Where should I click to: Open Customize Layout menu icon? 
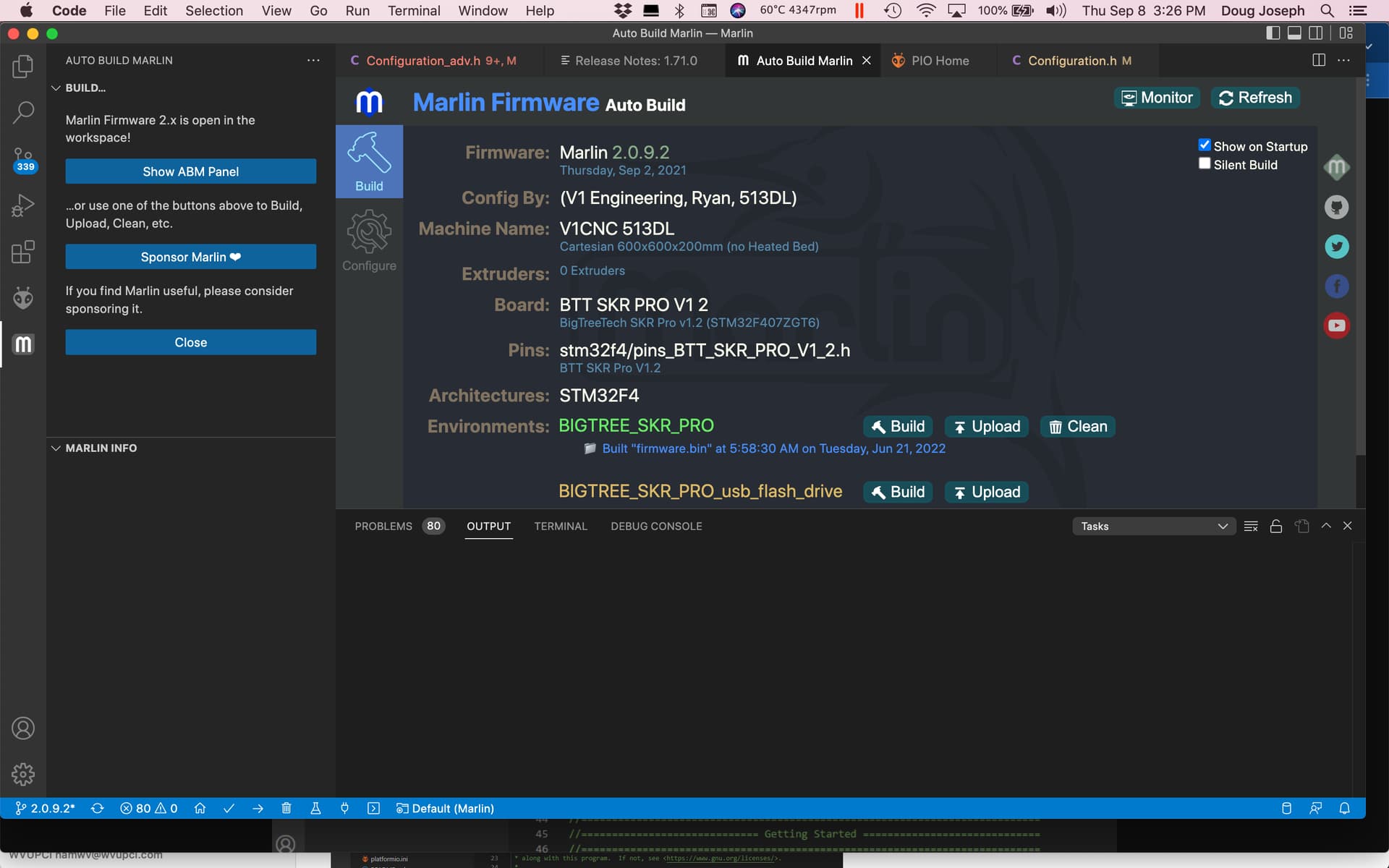point(1346,33)
